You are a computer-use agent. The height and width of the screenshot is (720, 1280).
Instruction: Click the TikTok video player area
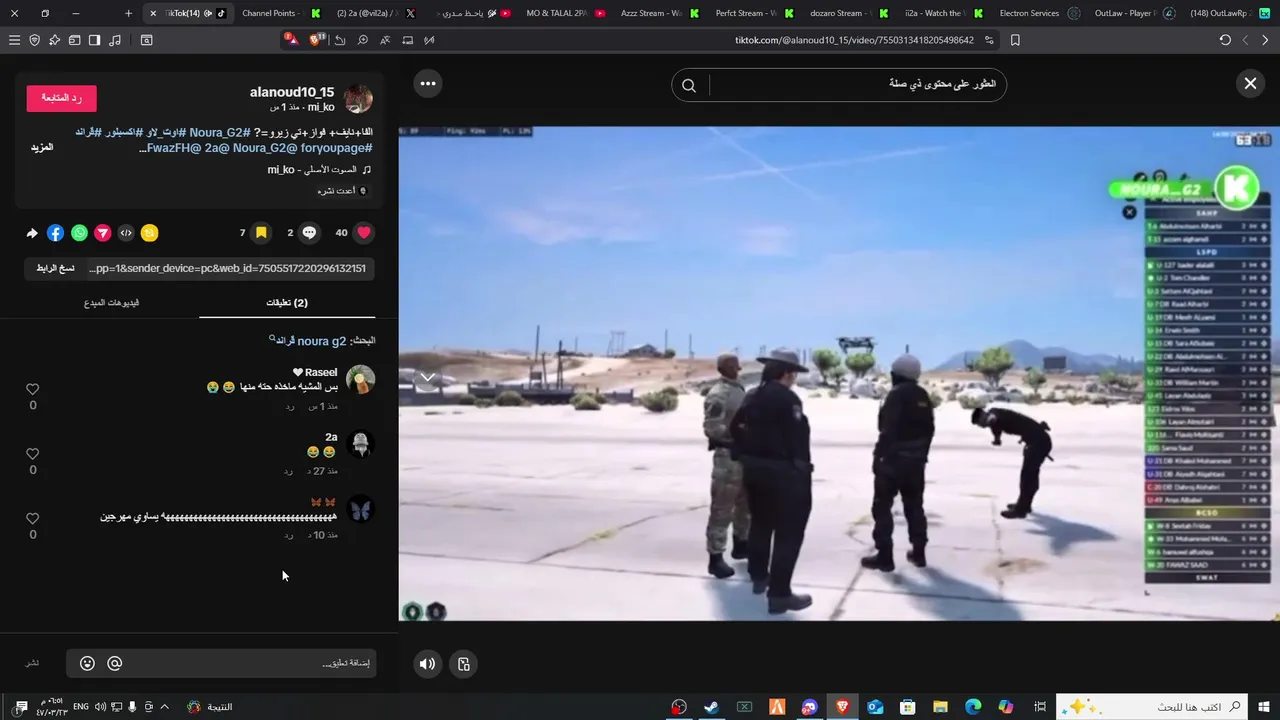pyautogui.click(x=839, y=373)
